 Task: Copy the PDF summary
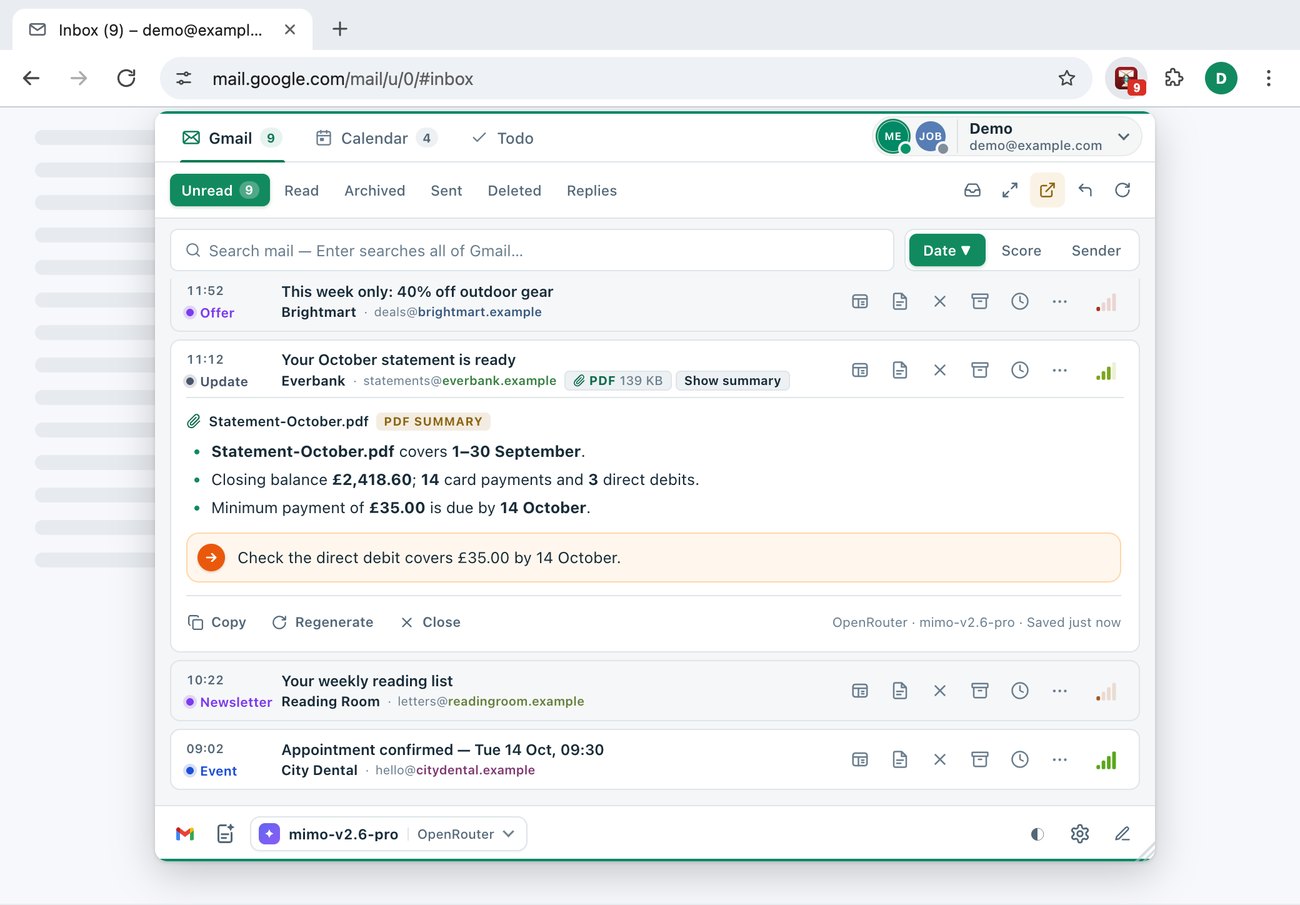pyautogui.click(x=217, y=622)
